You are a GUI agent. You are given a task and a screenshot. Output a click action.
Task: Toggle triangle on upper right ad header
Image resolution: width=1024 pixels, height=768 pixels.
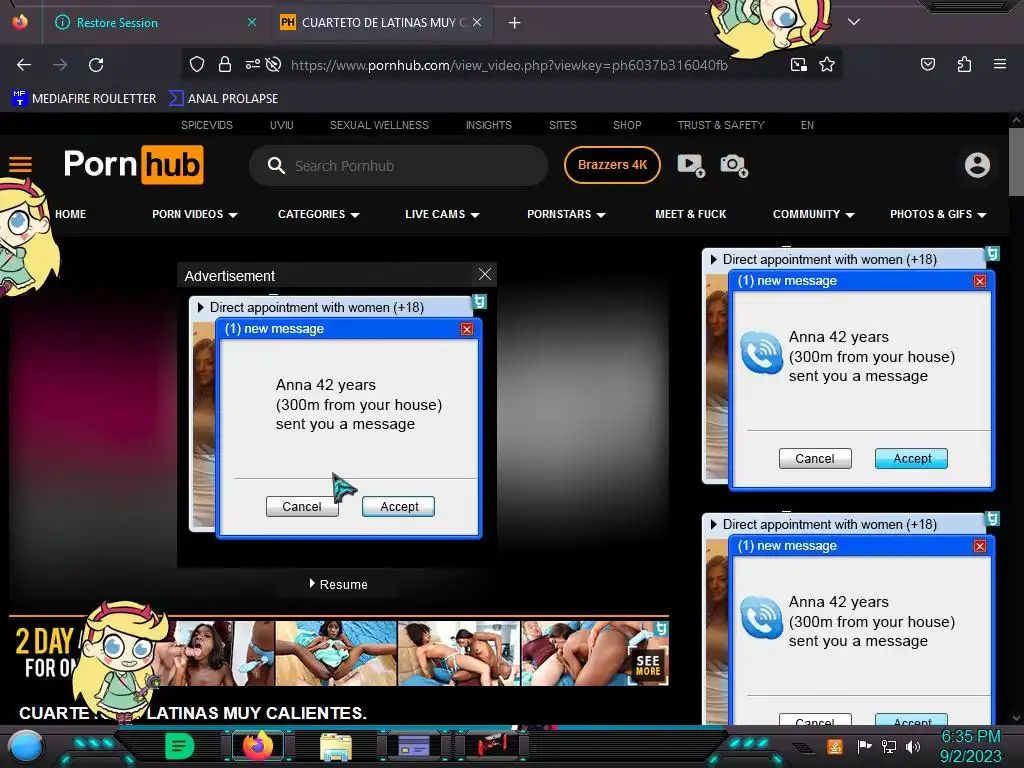713,259
